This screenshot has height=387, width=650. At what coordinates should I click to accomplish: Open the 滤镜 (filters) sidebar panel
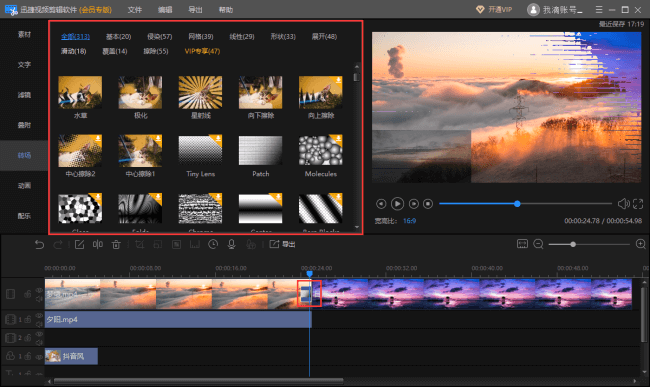[24, 95]
